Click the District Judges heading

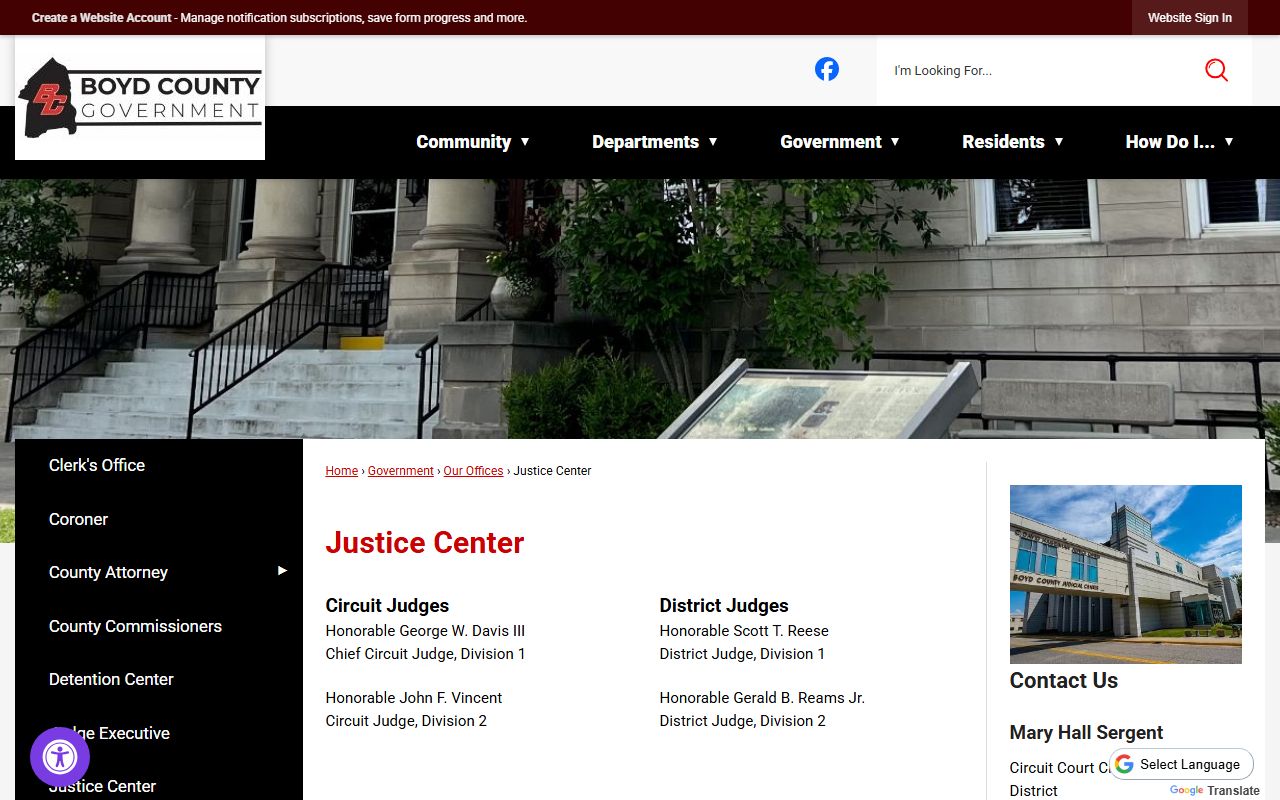[724, 605]
